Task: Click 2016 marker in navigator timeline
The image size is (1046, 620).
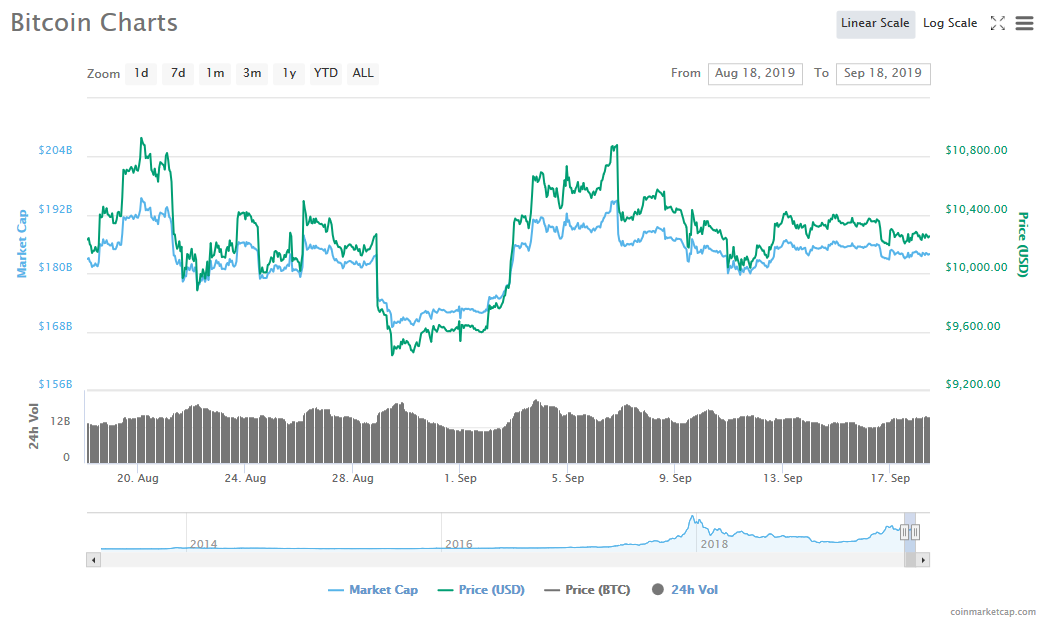Action: [459, 544]
